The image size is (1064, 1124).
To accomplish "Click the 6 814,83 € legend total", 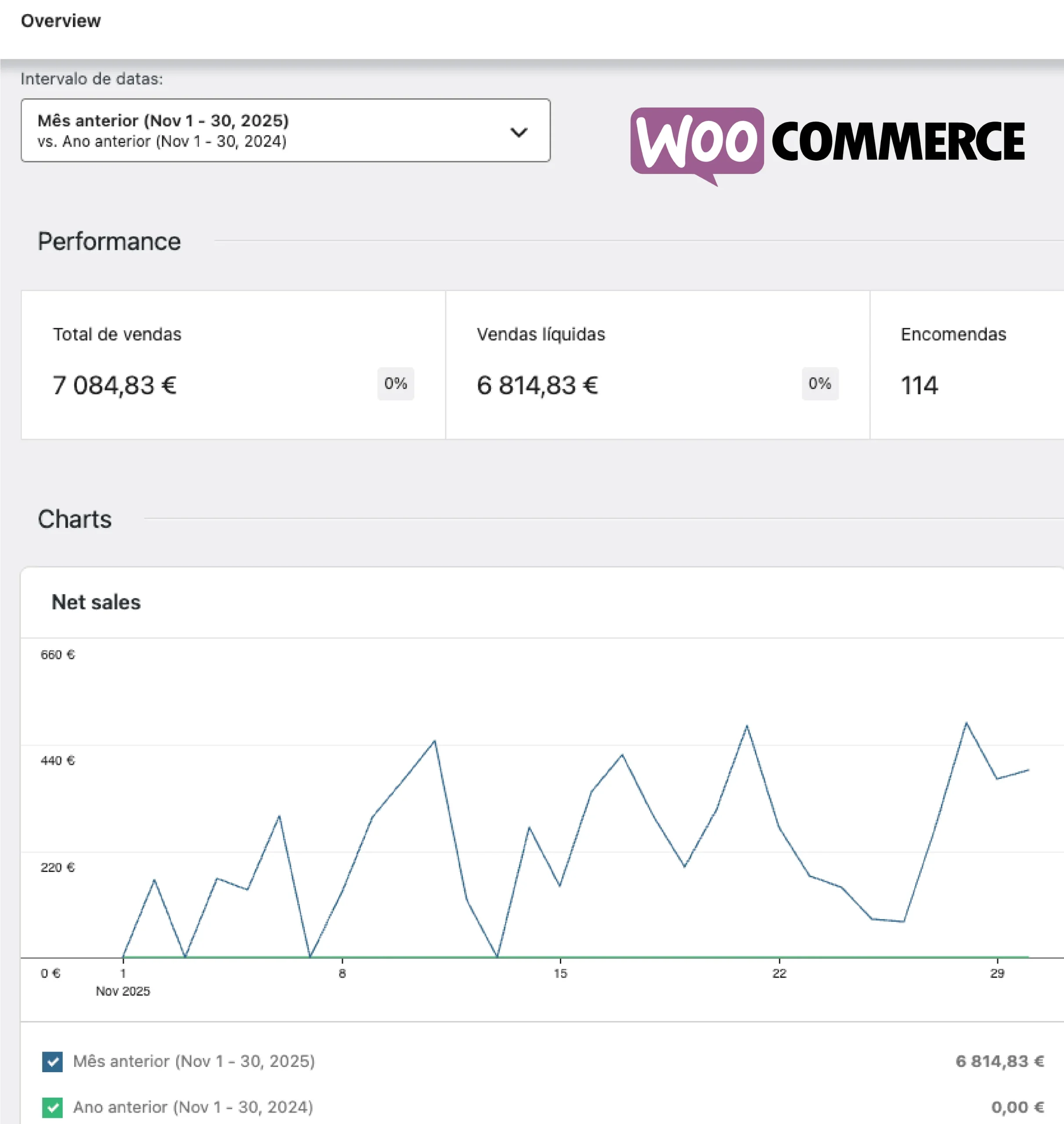I will click(x=999, y=1061).
